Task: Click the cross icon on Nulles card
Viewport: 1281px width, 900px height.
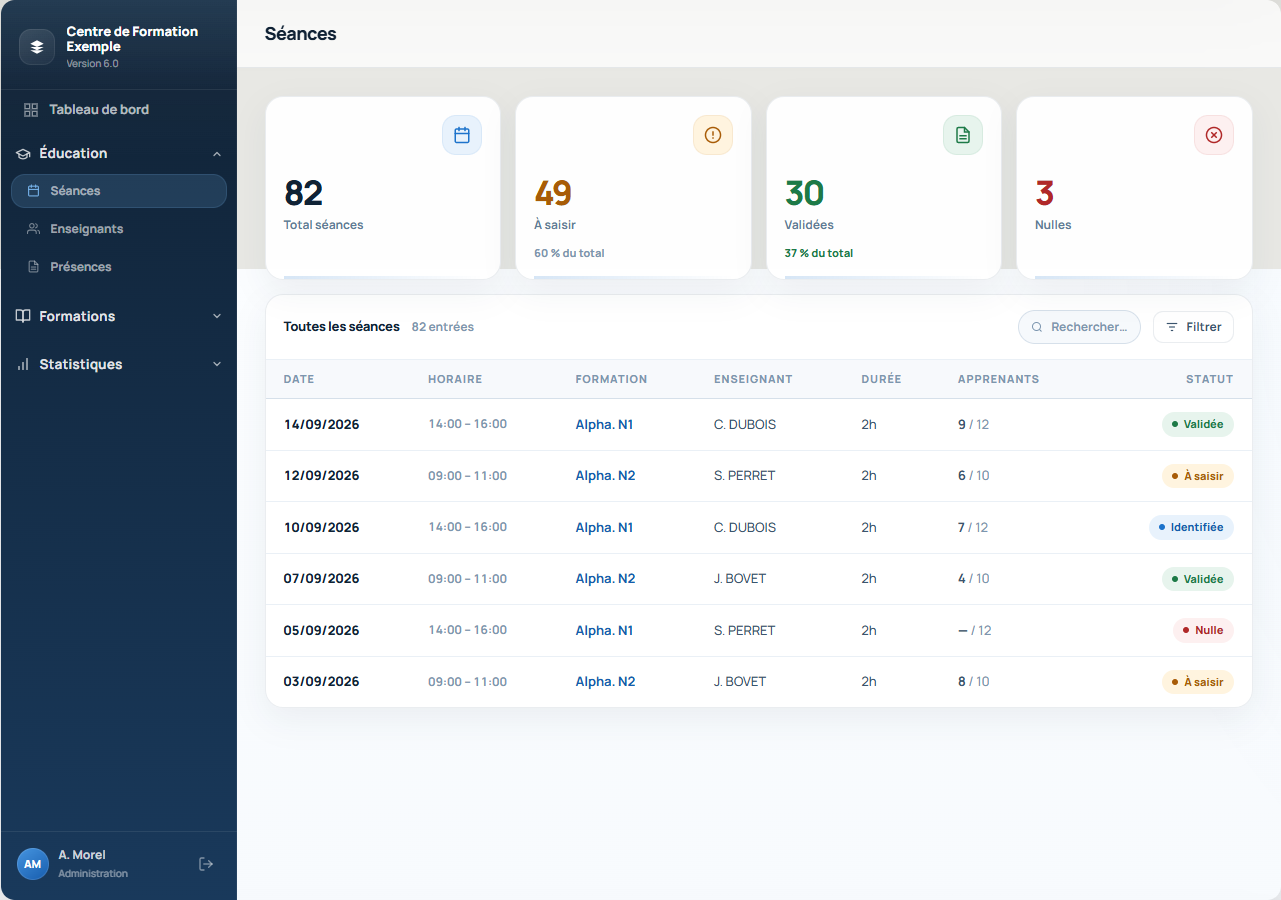Action: [x=1214, y=135]
